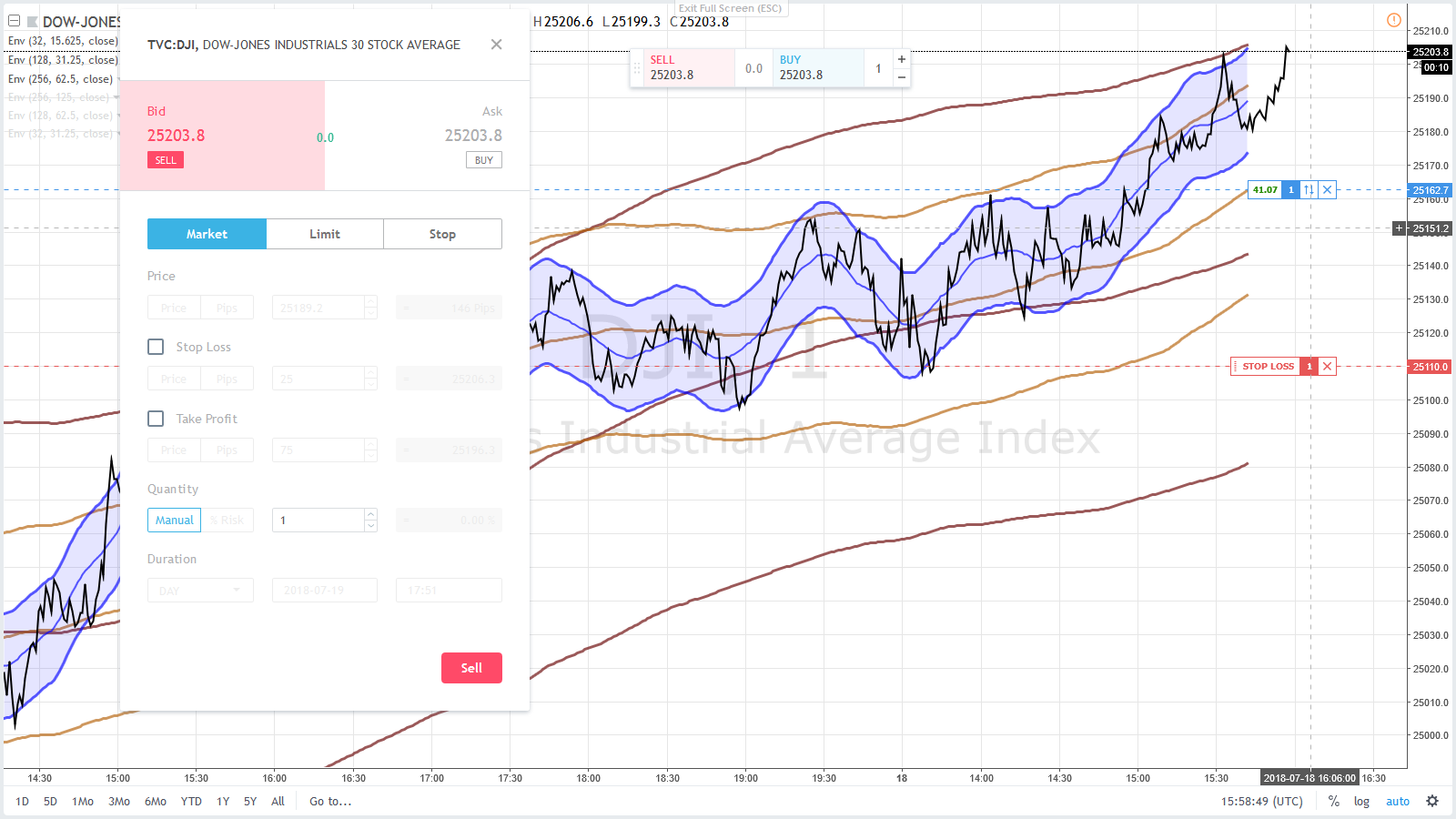The height and width of the screenshot is (819, 1456).
Task: Click the duration time field 17:51
Action: 449,591
